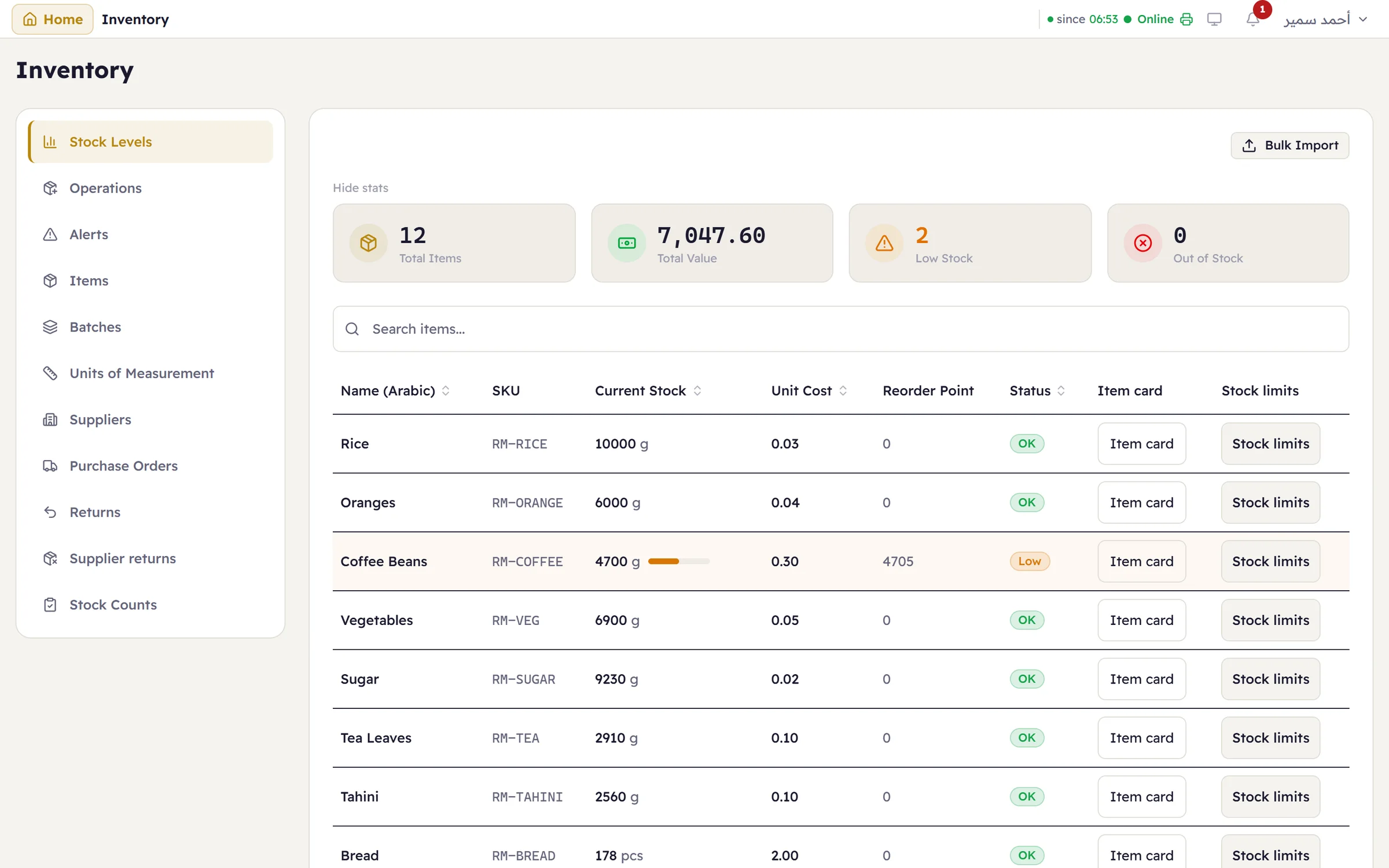Image resolution: width=1389 pixels, height=868 pixels.
Task: Click the printer icon in top bar
Action: pos(1186,19)
